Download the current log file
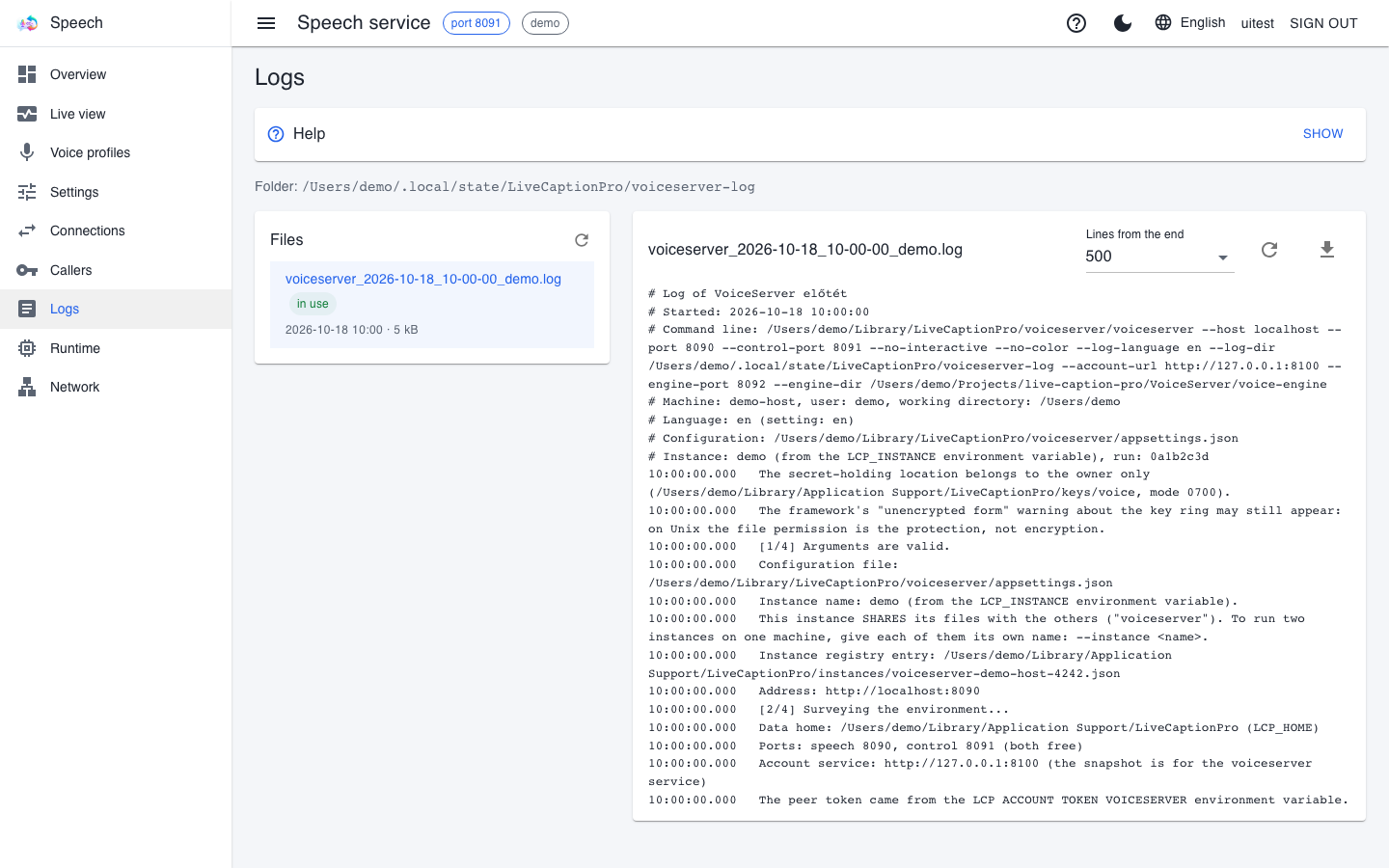The height and width of the screenshot is (868, 1389). pyautogui.click(x=1327, y=250)
